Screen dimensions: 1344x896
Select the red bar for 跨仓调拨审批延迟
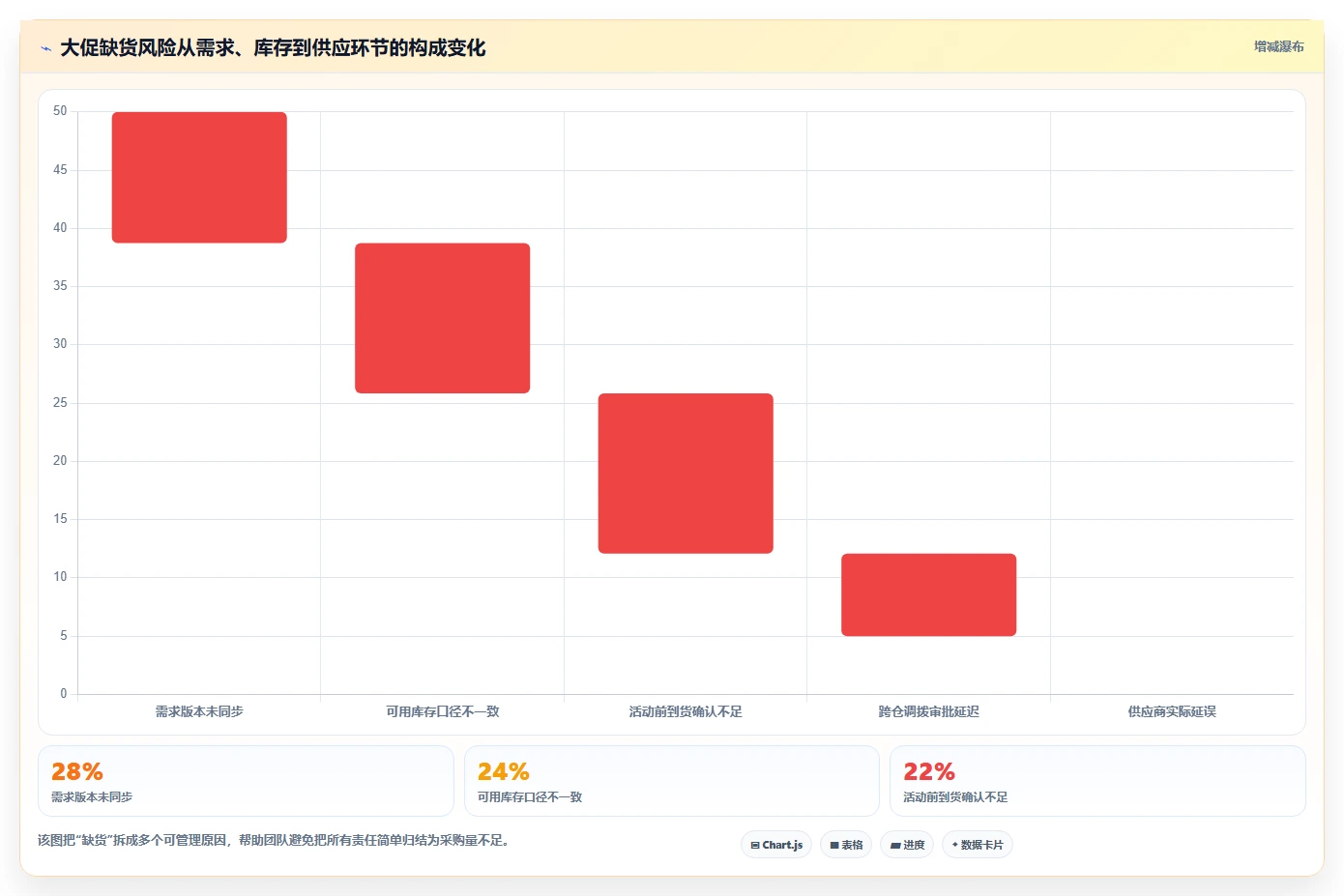coord(929,594)
